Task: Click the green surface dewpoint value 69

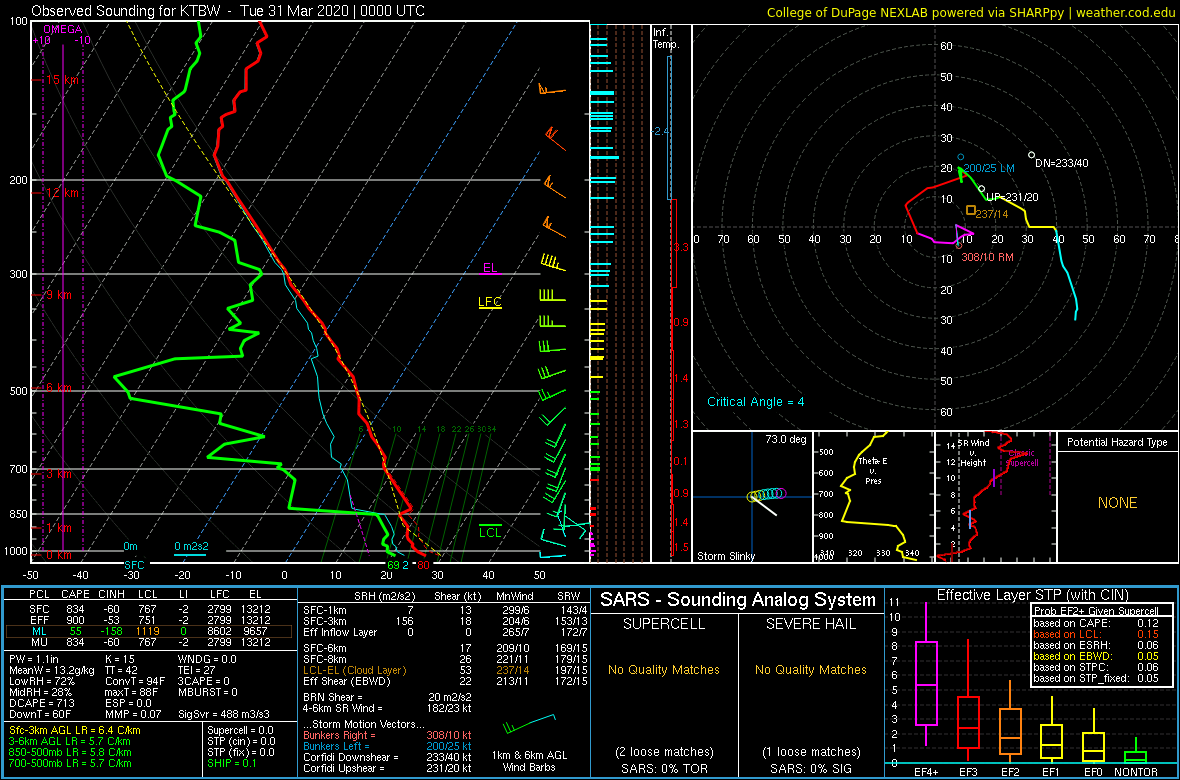Action: [393, 565]
